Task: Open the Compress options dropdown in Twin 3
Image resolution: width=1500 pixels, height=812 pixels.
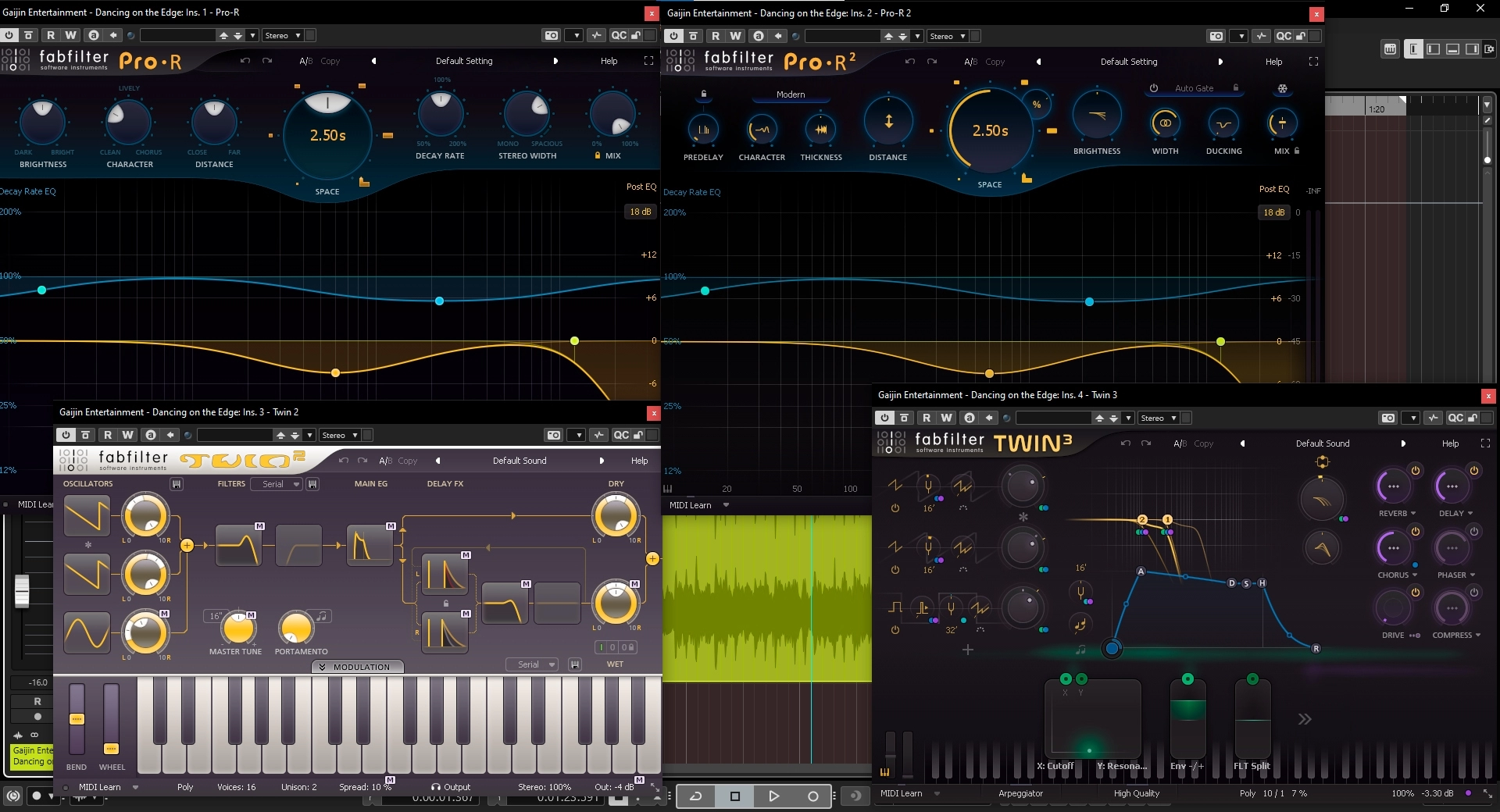Action: (x=1456, y=635)
